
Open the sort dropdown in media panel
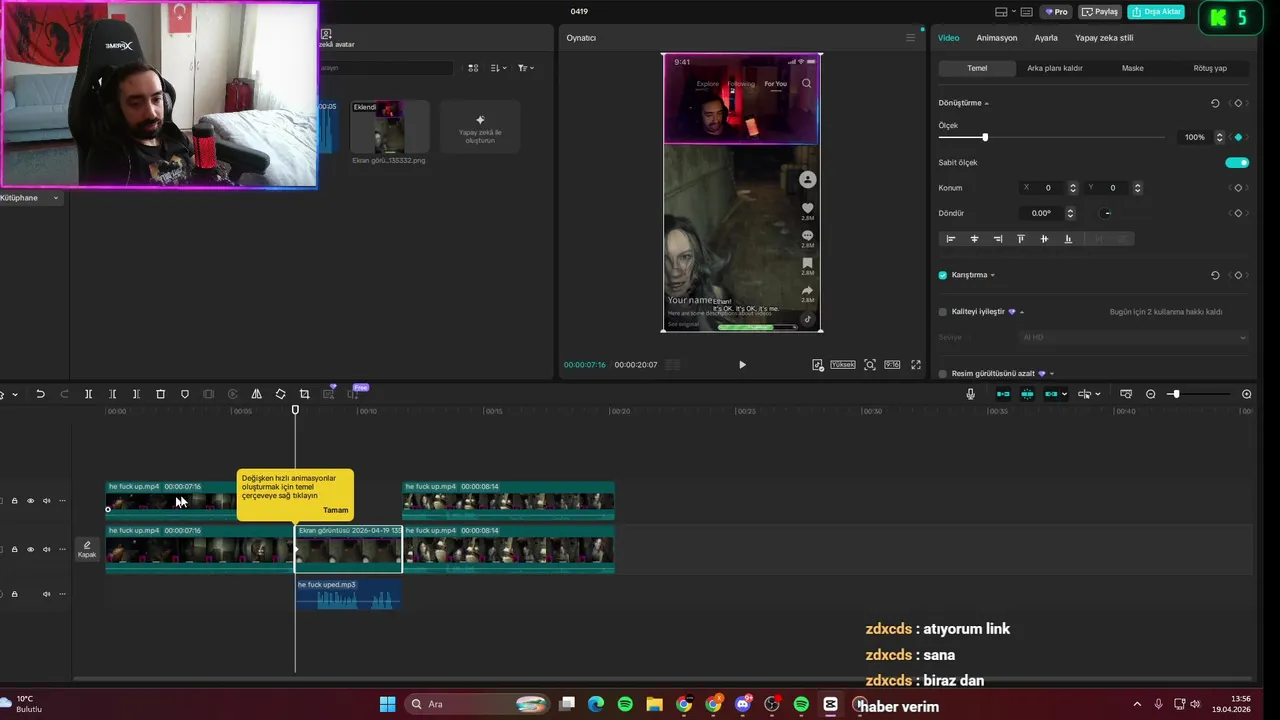[500, 68]
